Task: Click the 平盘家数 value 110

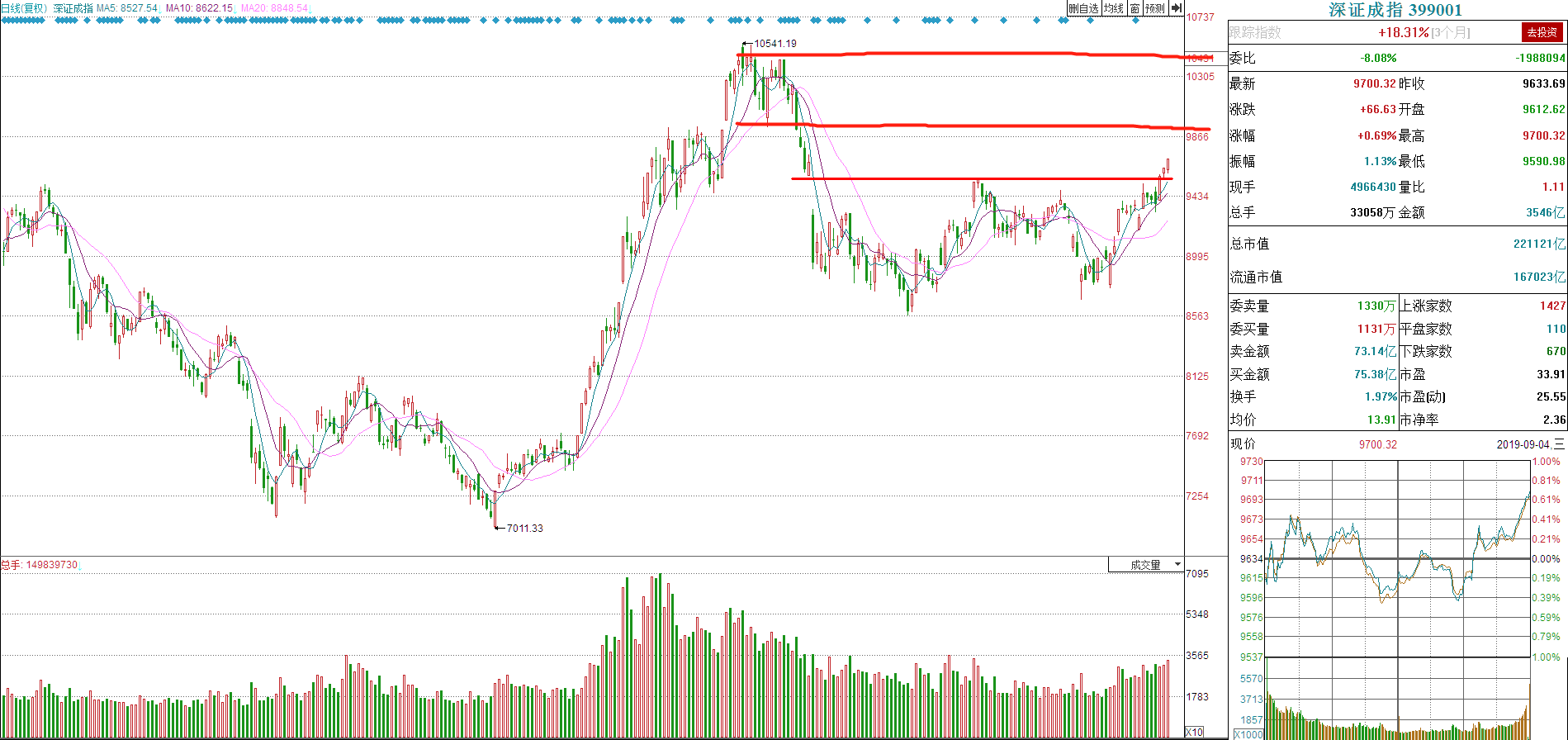Action: (x=1556, y=329)
